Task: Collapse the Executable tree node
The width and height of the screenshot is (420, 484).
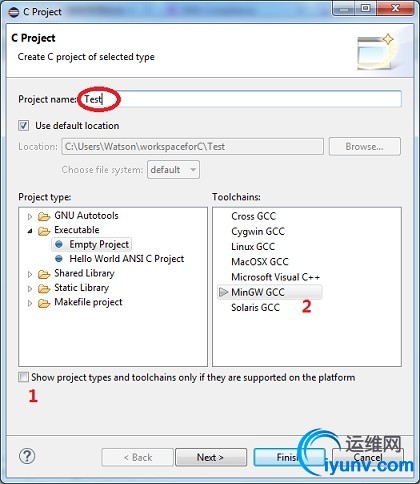Action: (x=30, y=231)
